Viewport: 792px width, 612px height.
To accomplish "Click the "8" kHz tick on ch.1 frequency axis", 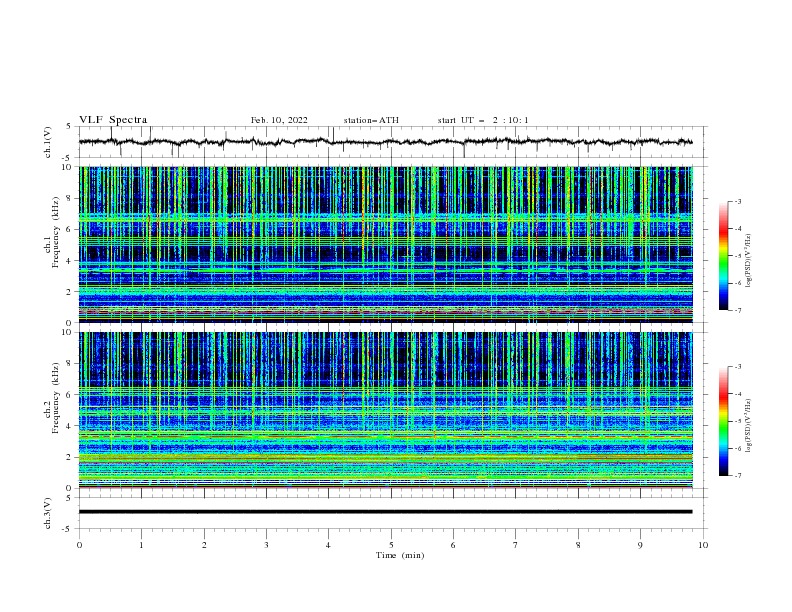I will coord(71,198).
